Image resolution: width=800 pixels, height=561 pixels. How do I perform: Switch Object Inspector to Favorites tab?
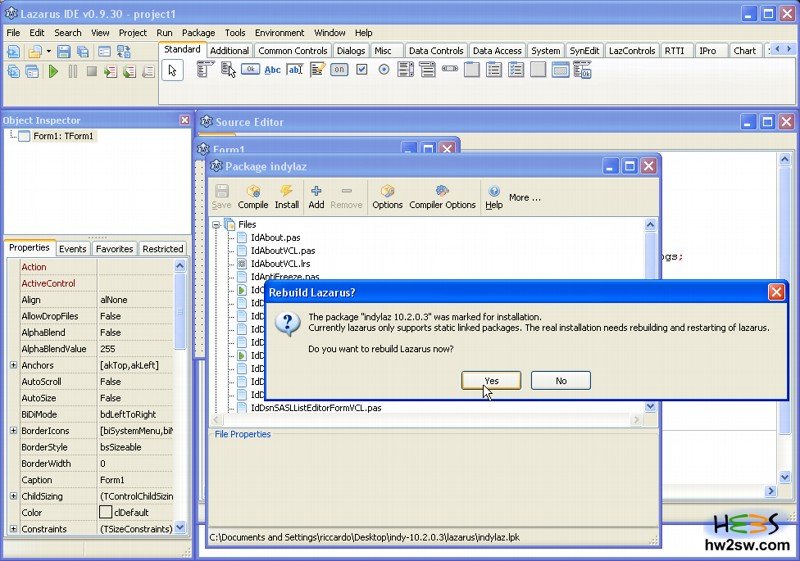tap(114, 248)
